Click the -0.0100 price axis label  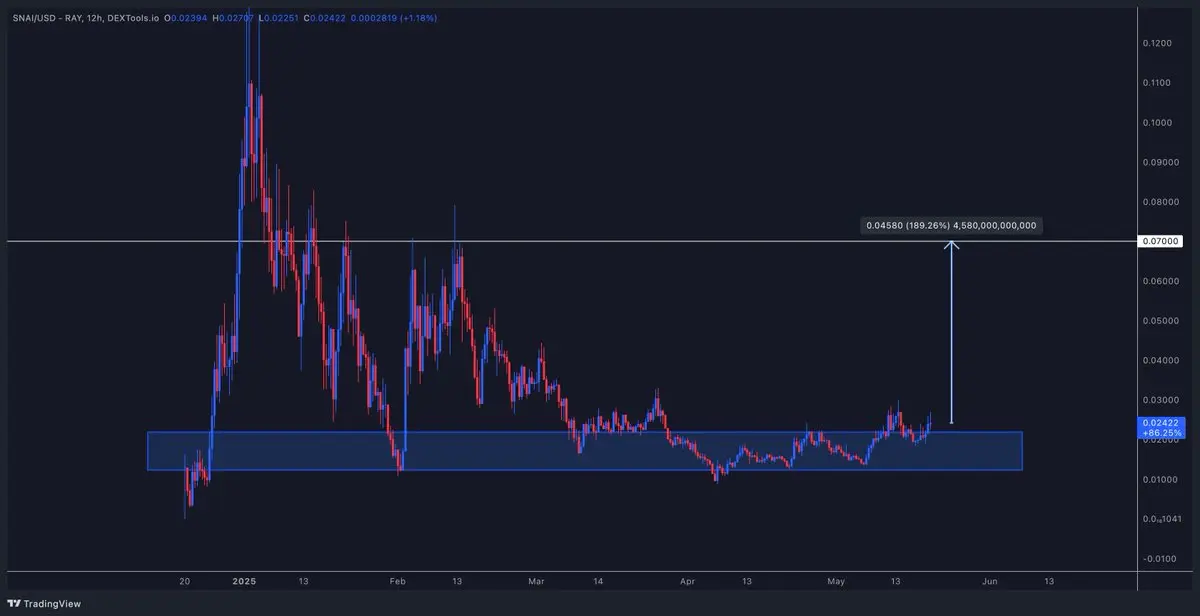1158,558
